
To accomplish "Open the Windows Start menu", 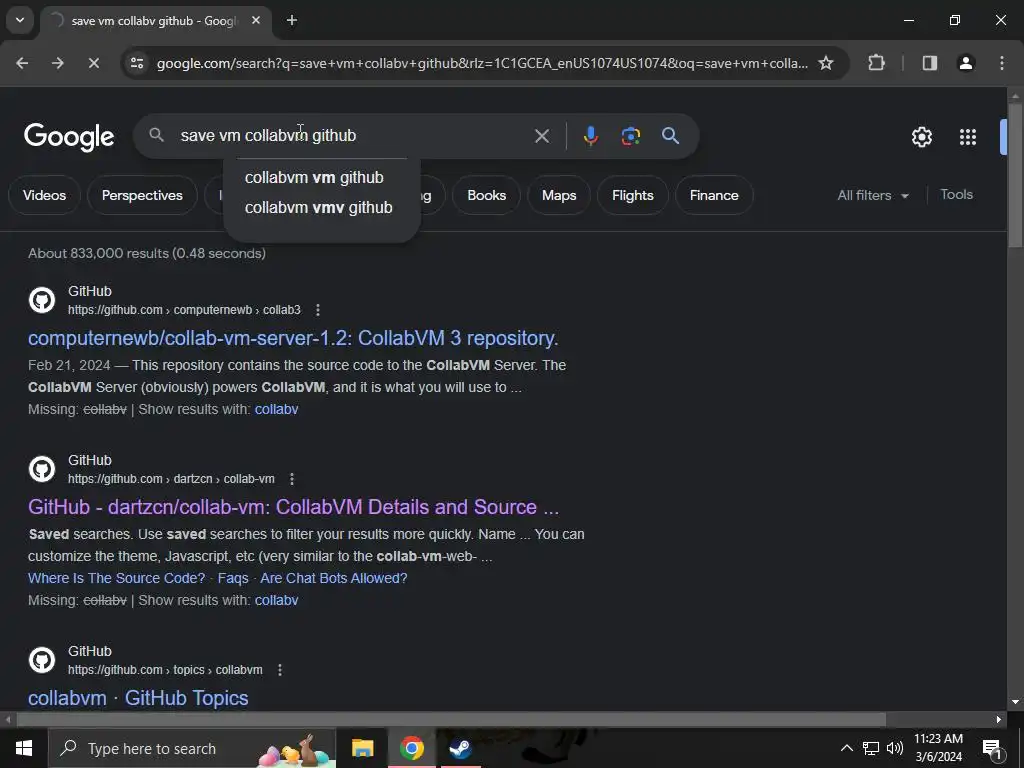I will [x=24, y=748].
